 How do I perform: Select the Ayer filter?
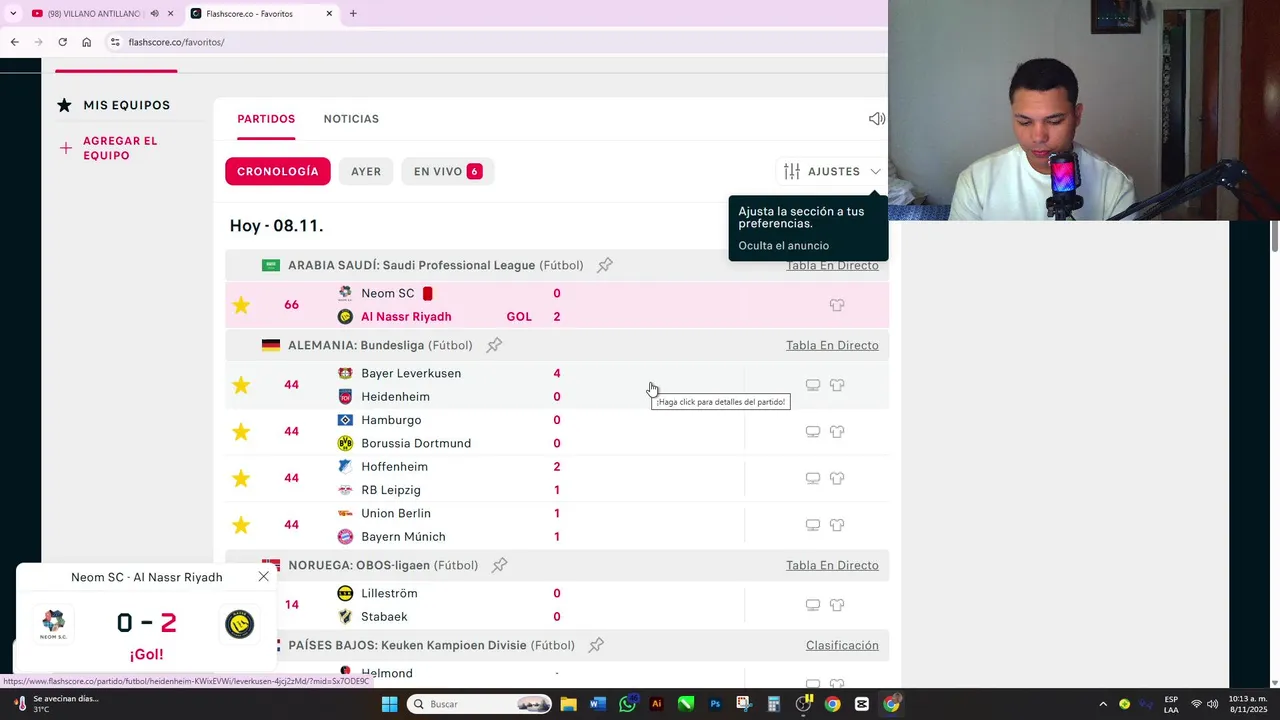(x=366, y=171)
